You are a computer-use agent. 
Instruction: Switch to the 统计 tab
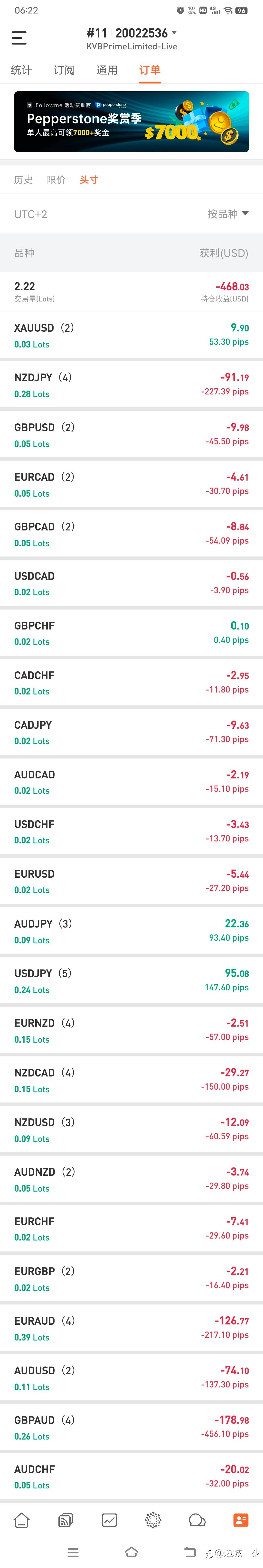(21, 70)
